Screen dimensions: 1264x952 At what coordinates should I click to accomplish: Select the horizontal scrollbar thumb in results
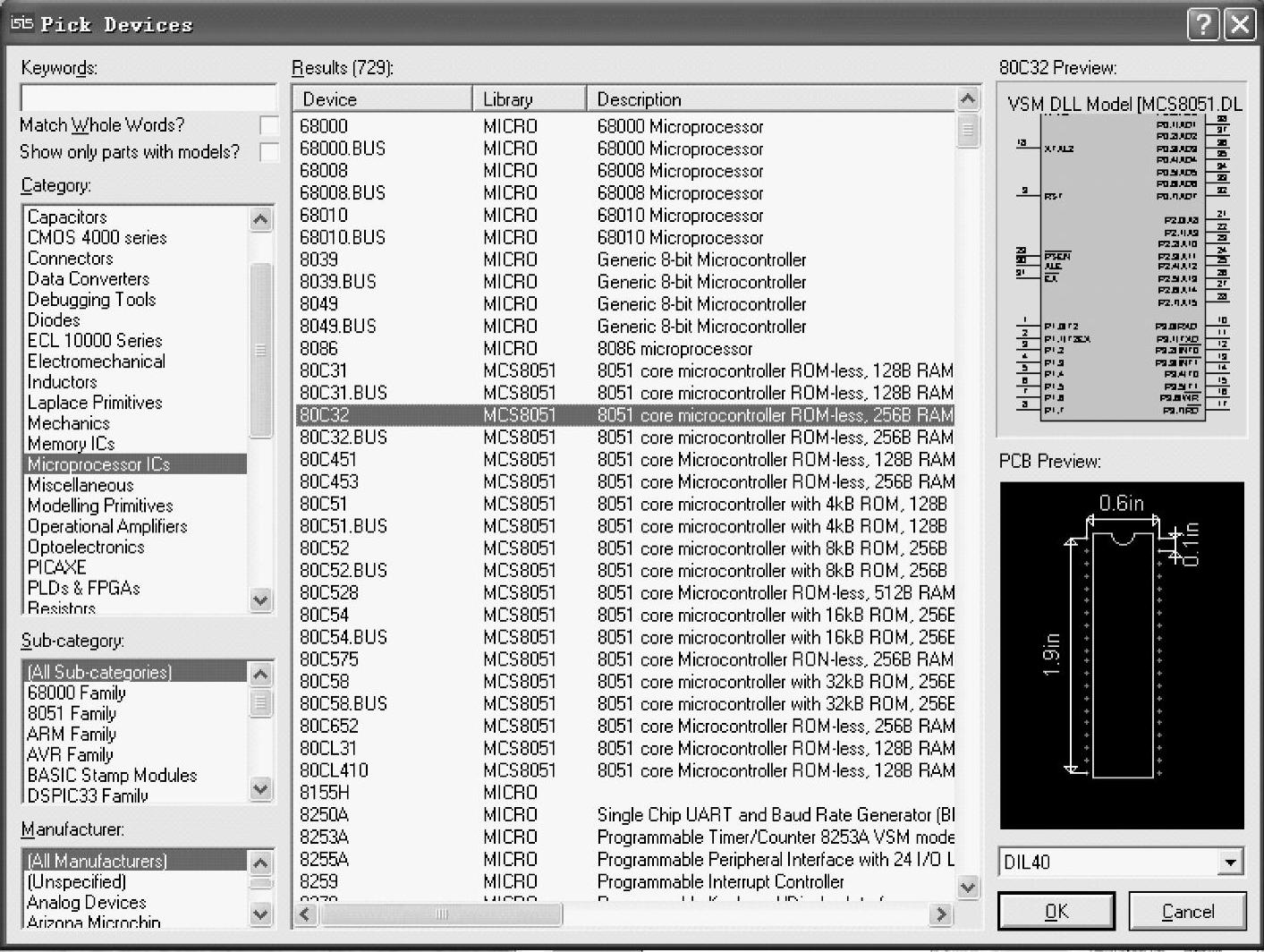[x=441, y=914]
